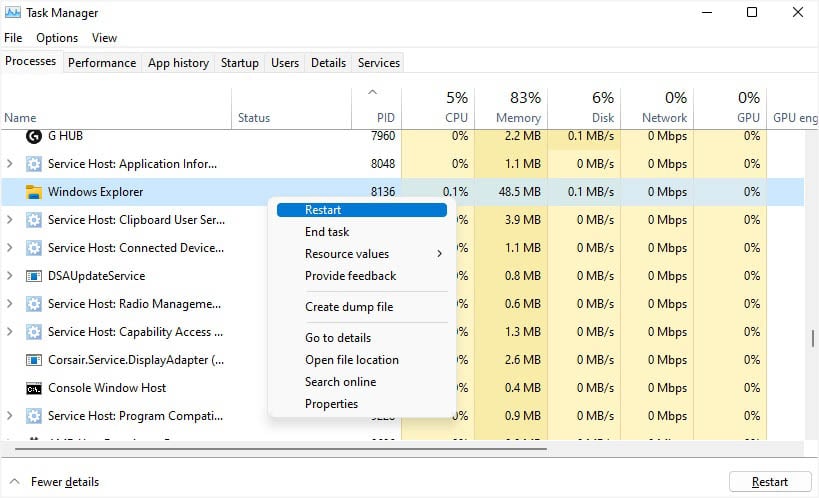Click the Service Host: Application Information gear icon
Viewport: 819px width, 498px height.
[33, 164]
